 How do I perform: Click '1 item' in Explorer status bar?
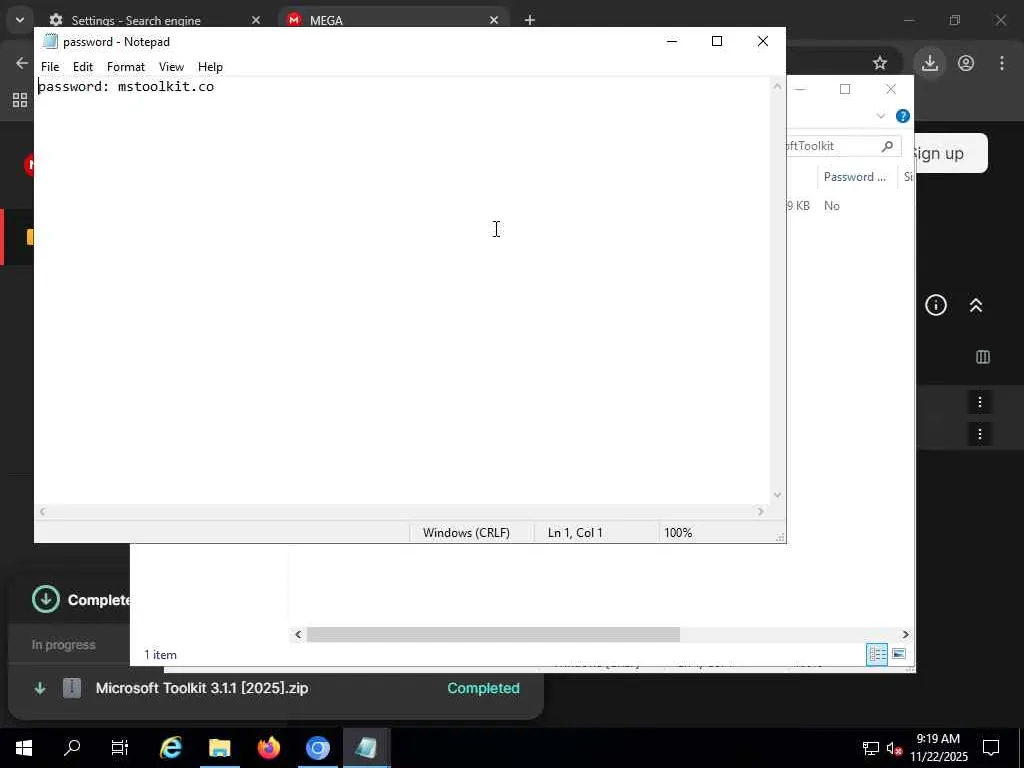[x=160, y=655]
